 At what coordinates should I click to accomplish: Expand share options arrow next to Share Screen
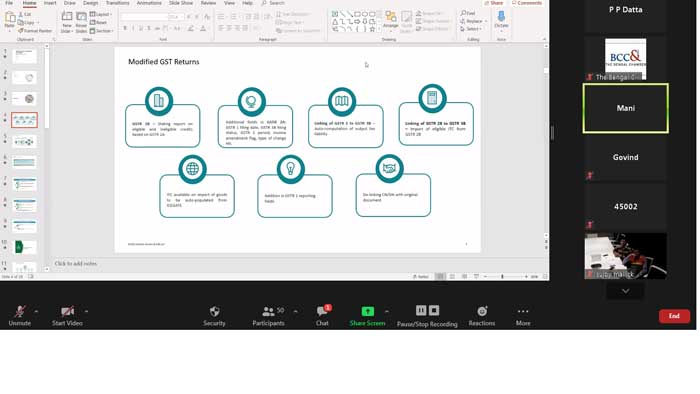[387, 311]
